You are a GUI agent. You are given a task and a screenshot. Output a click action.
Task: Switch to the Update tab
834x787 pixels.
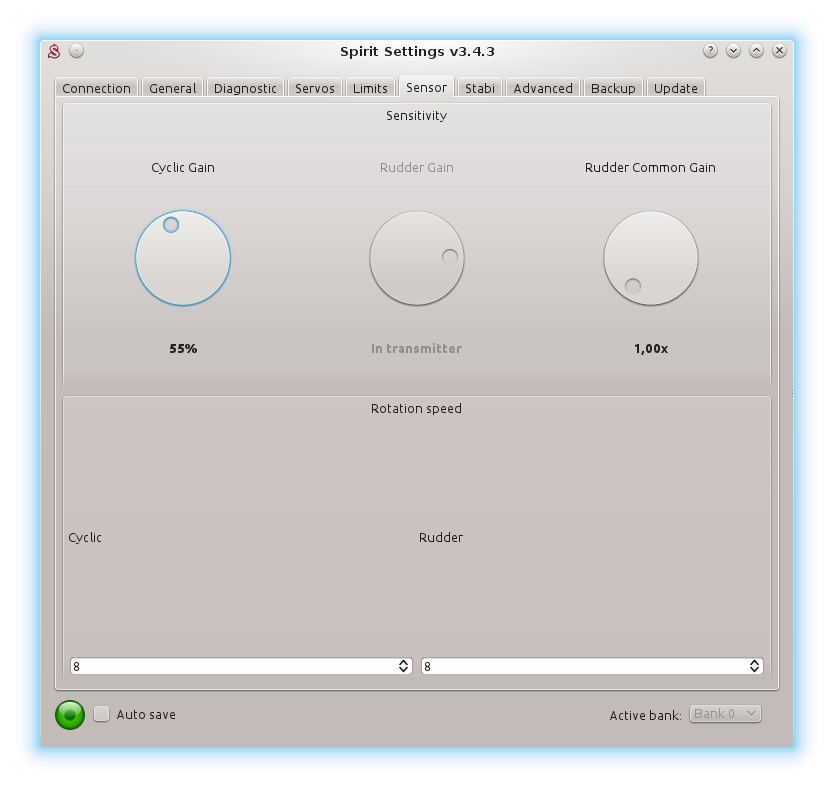[x=676, y=88]
